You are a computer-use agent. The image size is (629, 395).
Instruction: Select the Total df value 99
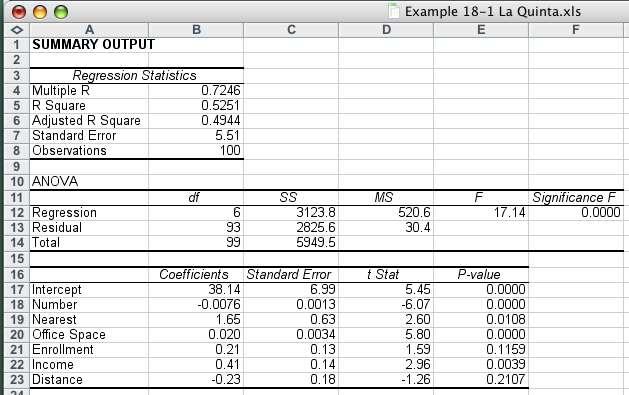pyautogui.click(x=196, y=243)
